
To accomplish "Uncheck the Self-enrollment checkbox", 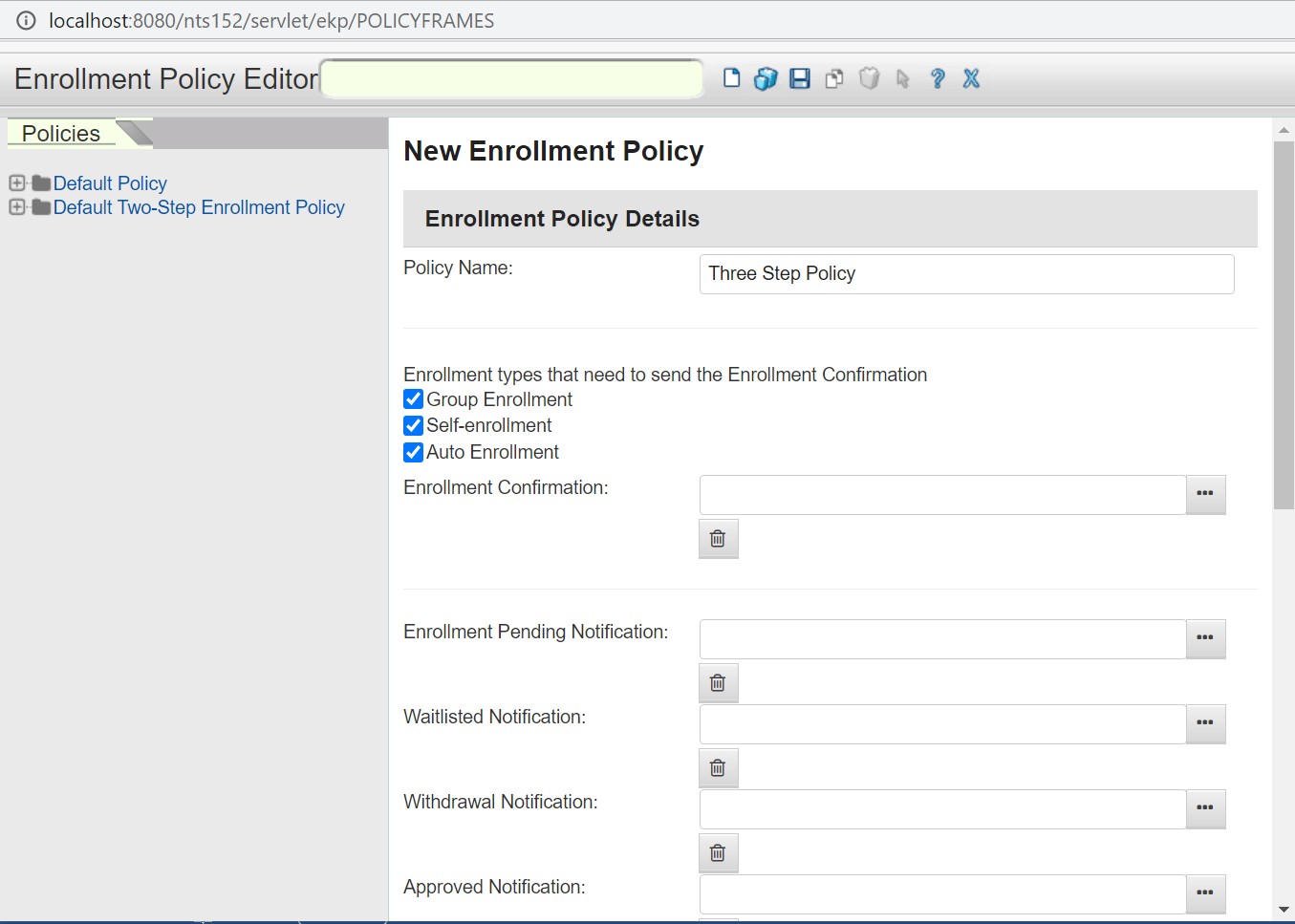I will tap(413, 425).
